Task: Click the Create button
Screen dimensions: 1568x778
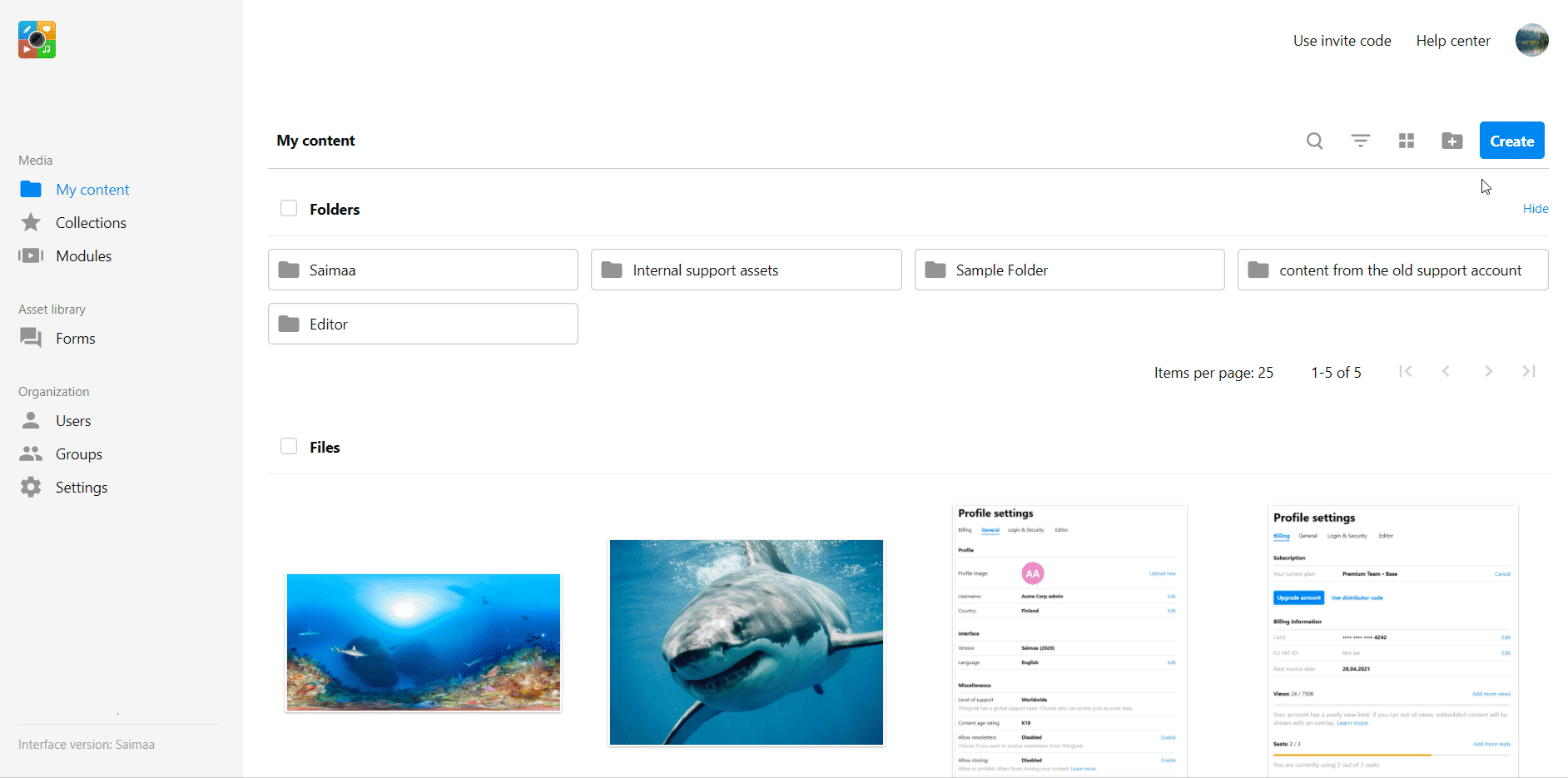Action: tap(1511, 141)
